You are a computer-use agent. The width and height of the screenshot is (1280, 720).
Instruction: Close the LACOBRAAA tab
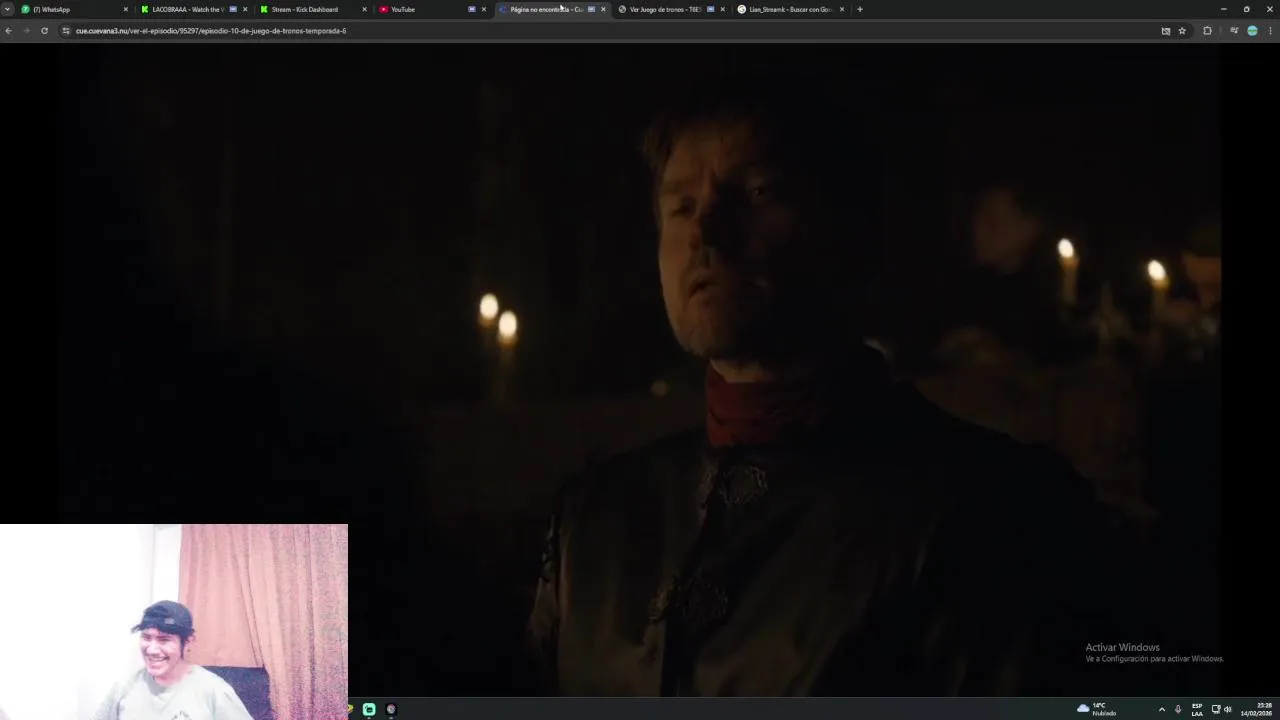click(245, 9)
